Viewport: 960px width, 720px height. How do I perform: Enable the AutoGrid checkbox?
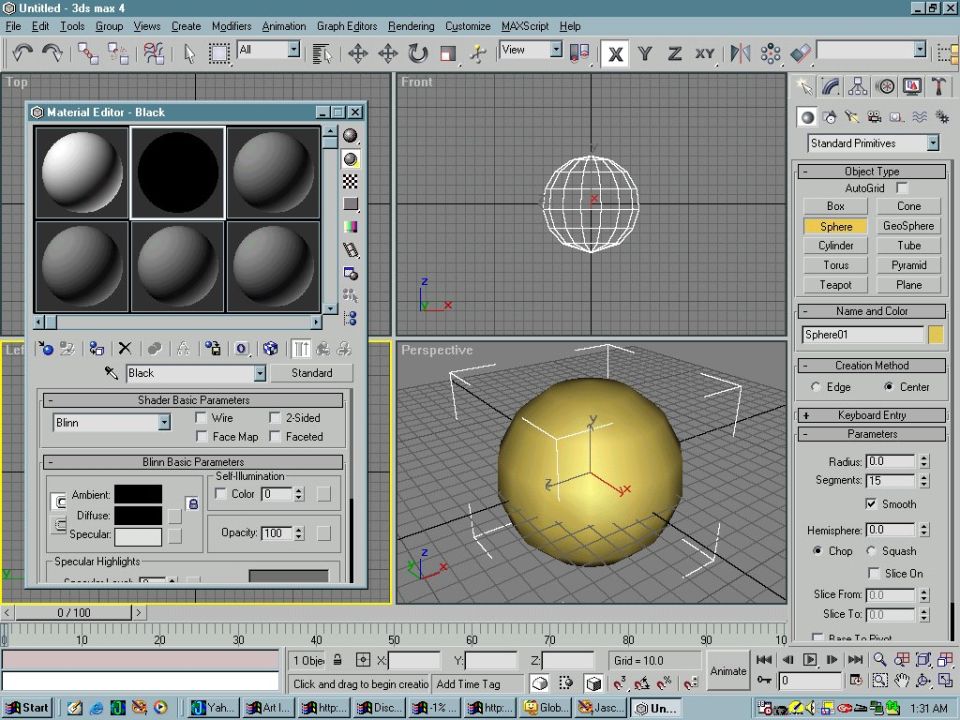tap(902, 188)
